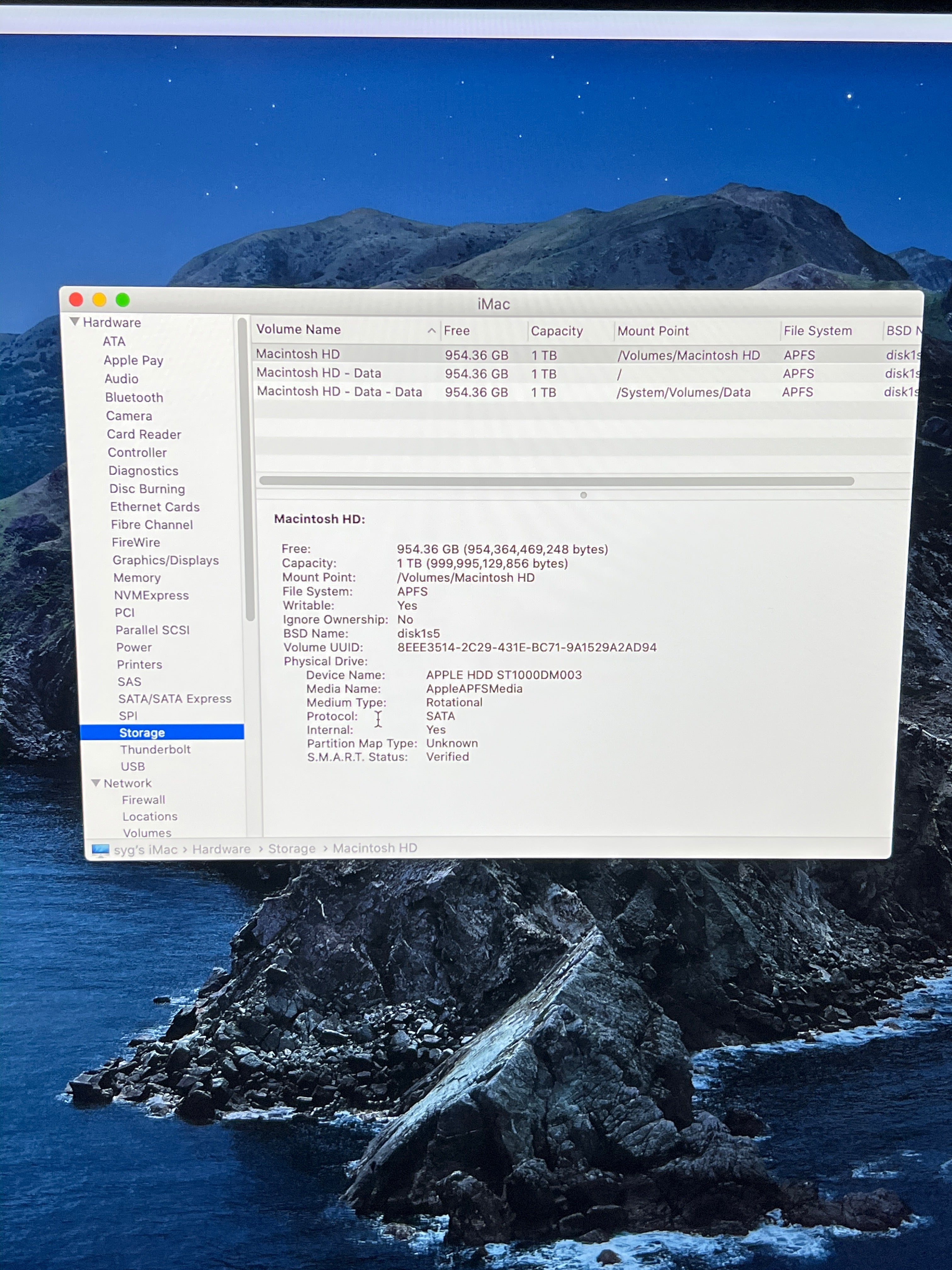The image size is (952, 1270).
Task: Close the iMac System Information window
Action: (76, 299)
